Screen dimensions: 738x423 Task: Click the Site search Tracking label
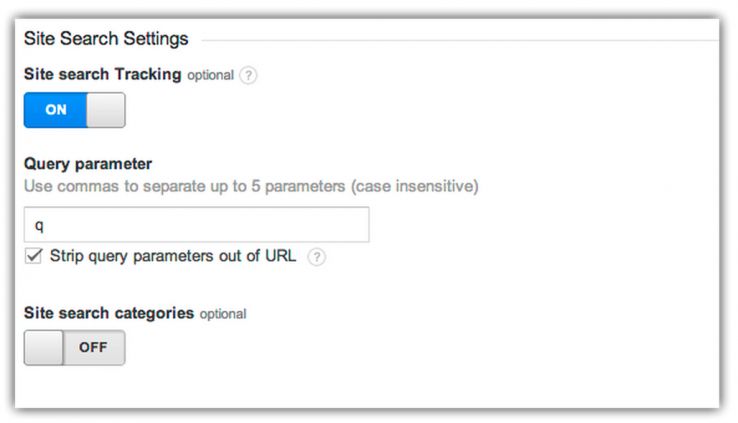[x=102, y=75]
